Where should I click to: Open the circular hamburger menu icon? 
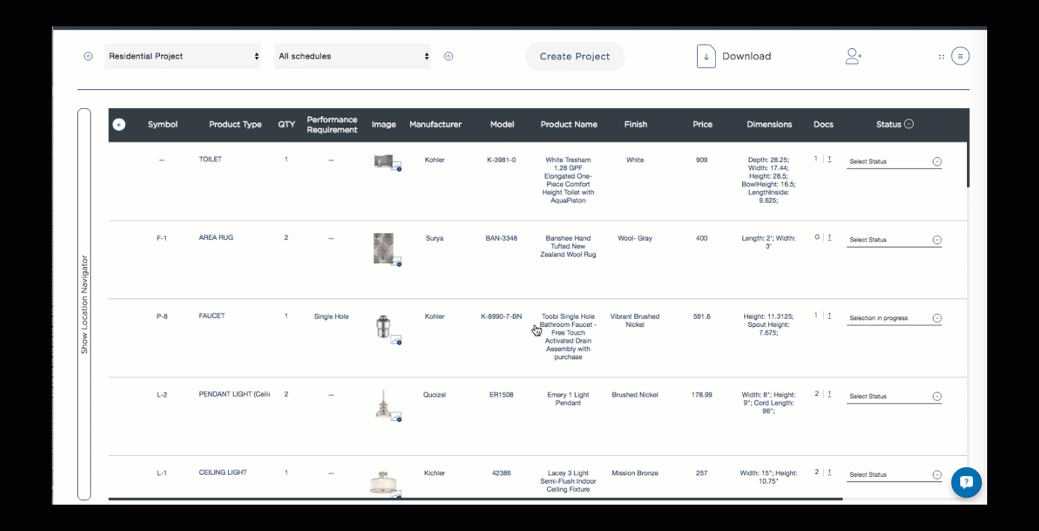click(960, 57)
